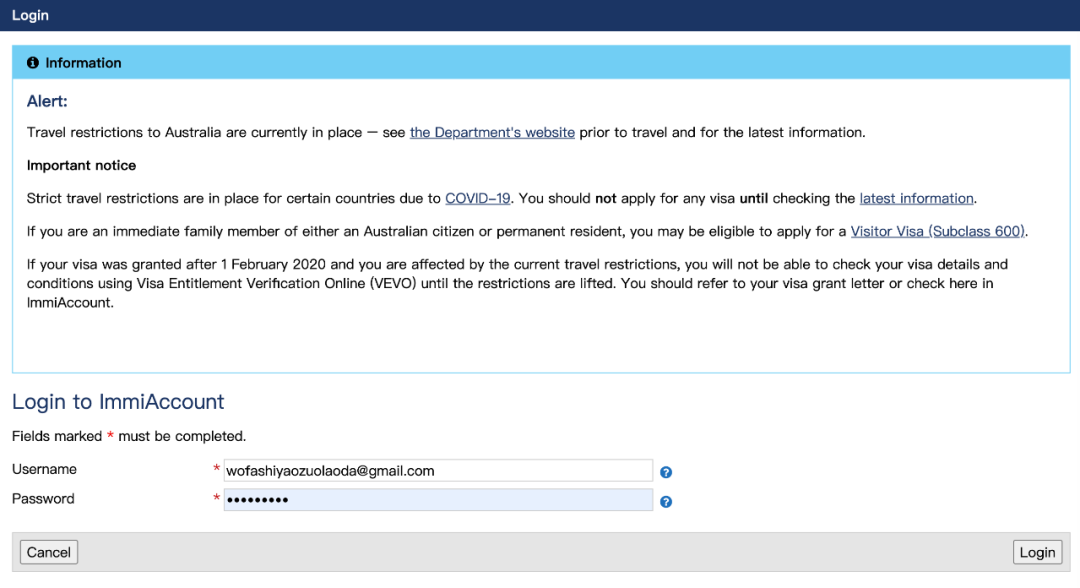Open the help icon beside Username field
1080x588 pixels.
pyautogui.click(x=666, y=472)
